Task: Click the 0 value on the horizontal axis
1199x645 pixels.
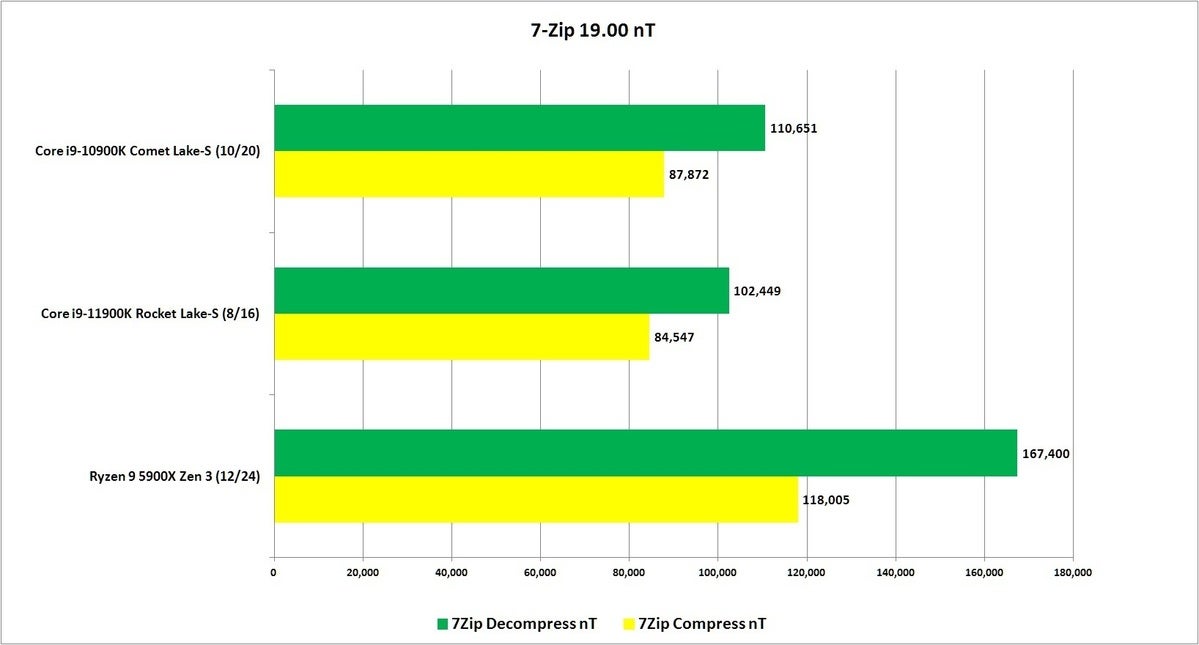Action: click(x=274, y=572)
